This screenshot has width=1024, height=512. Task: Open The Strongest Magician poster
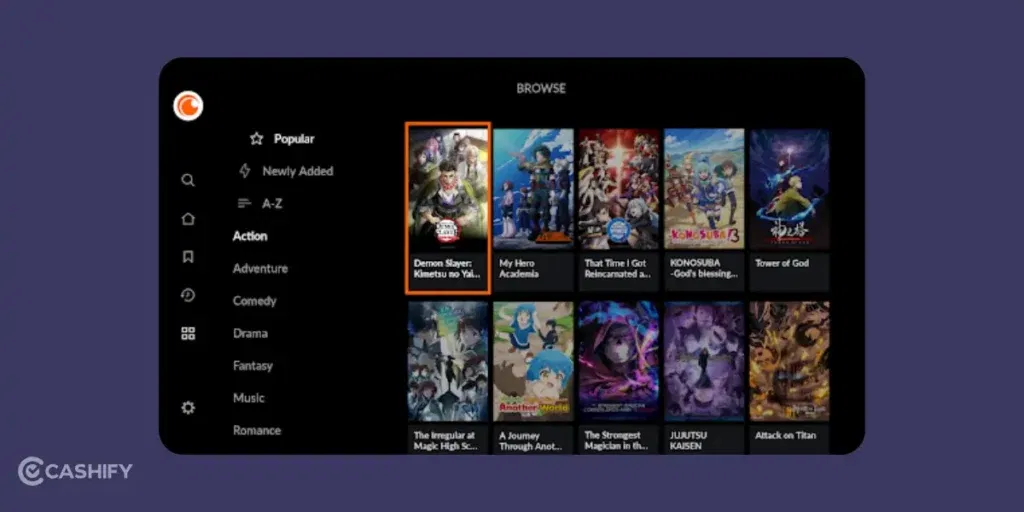[619, 361]
